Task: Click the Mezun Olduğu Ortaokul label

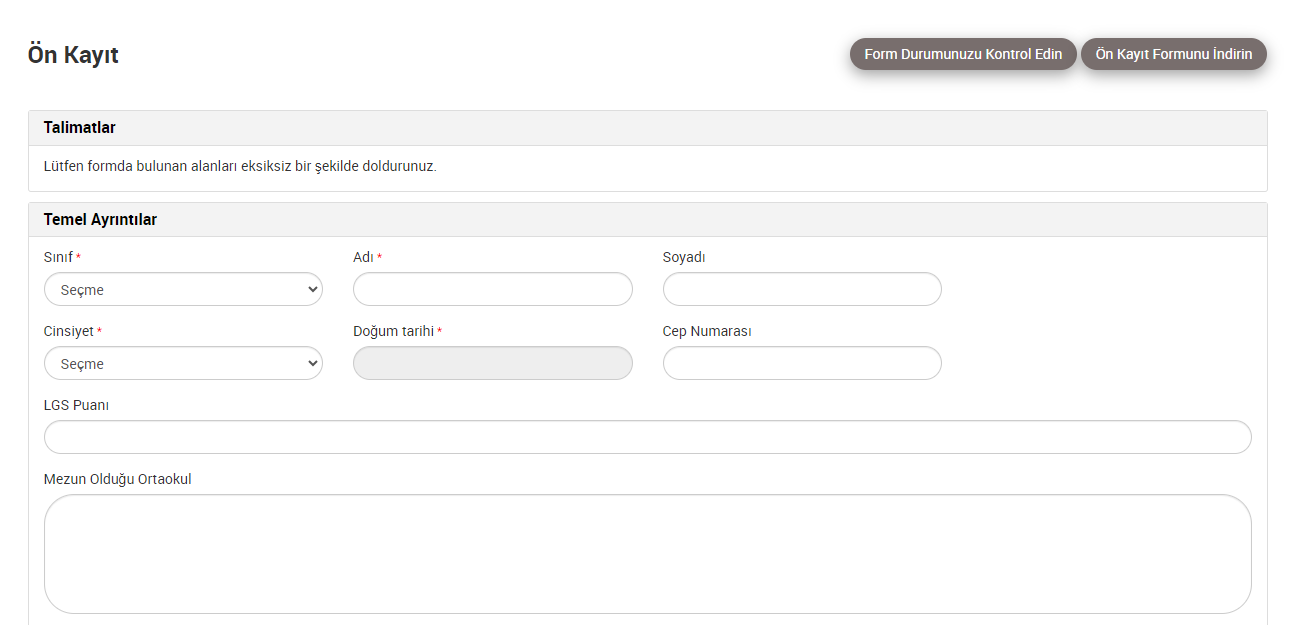Action: pos(117,479)
